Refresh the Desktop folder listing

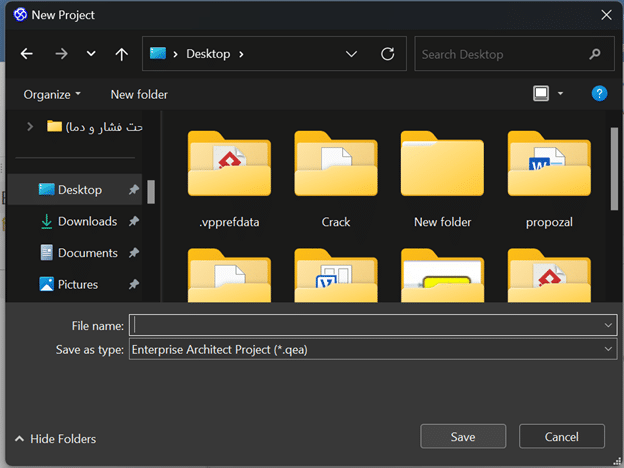[x=387, y=54]
